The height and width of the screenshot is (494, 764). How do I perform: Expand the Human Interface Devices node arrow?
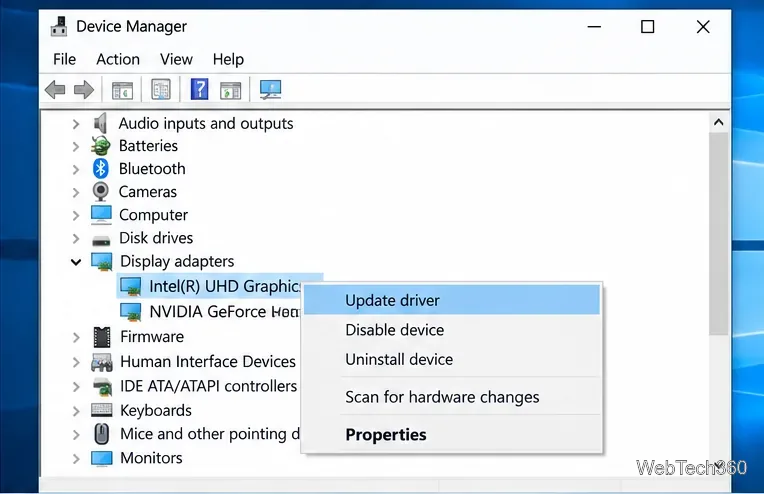[76, 362]
